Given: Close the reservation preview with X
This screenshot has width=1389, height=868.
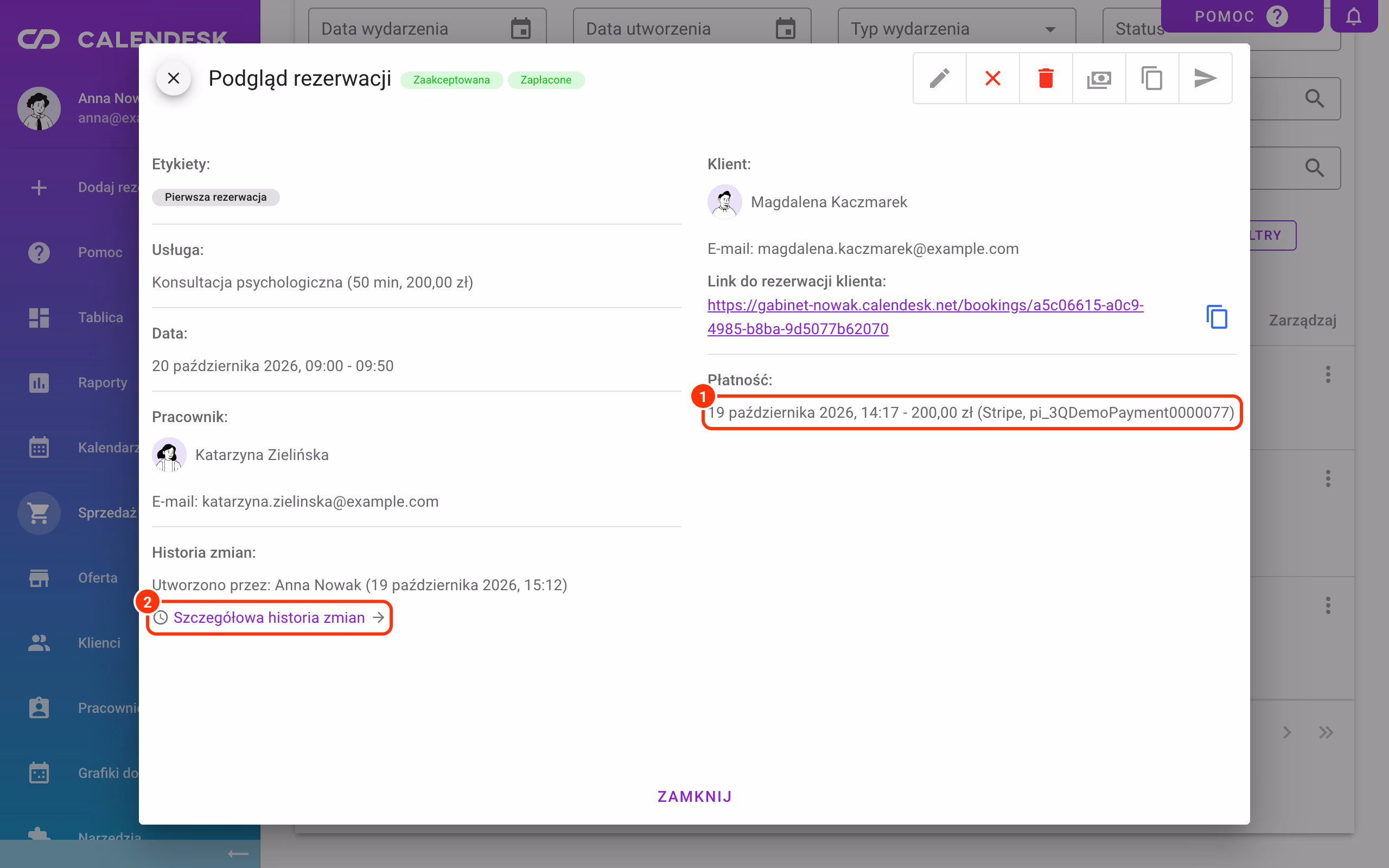Looking at the screenshot, I should click(x=173, y=78).
